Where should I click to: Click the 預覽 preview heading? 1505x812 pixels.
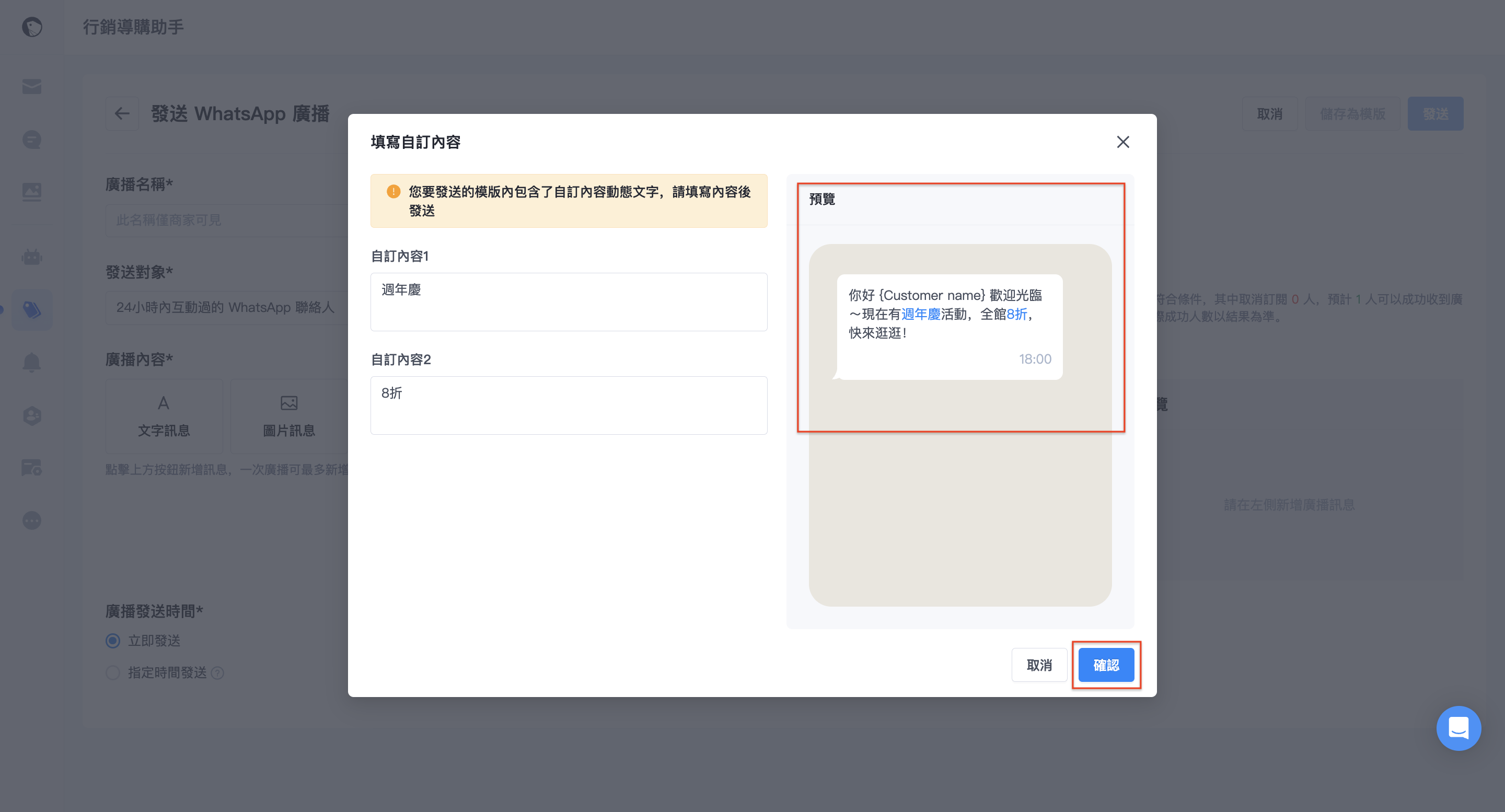[x=822, y=199]
